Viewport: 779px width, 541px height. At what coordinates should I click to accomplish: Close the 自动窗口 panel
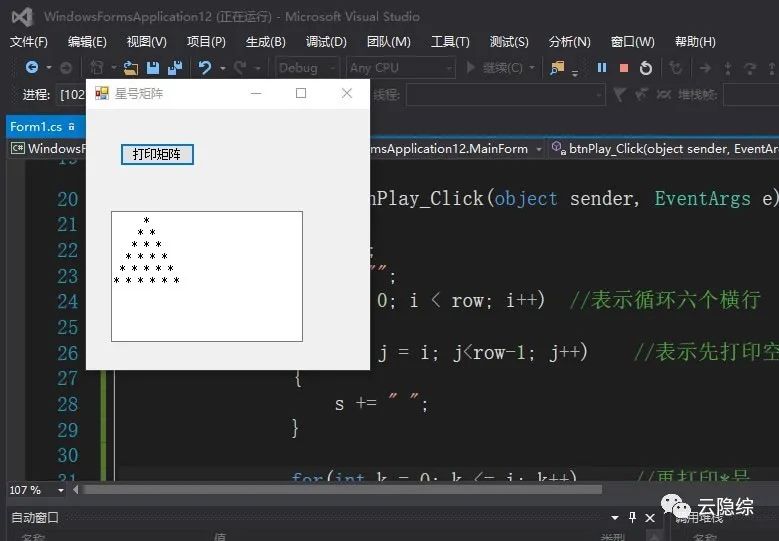coord(649,518)
